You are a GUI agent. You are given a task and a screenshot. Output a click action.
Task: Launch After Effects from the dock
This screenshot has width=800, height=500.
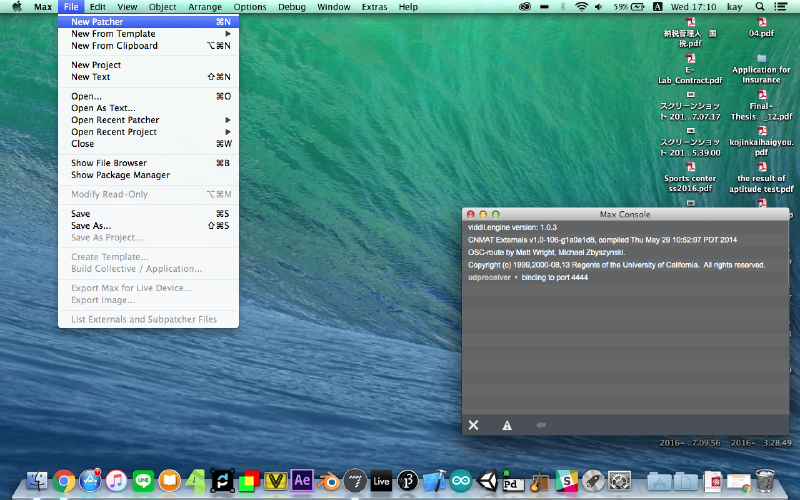[302, 481]
